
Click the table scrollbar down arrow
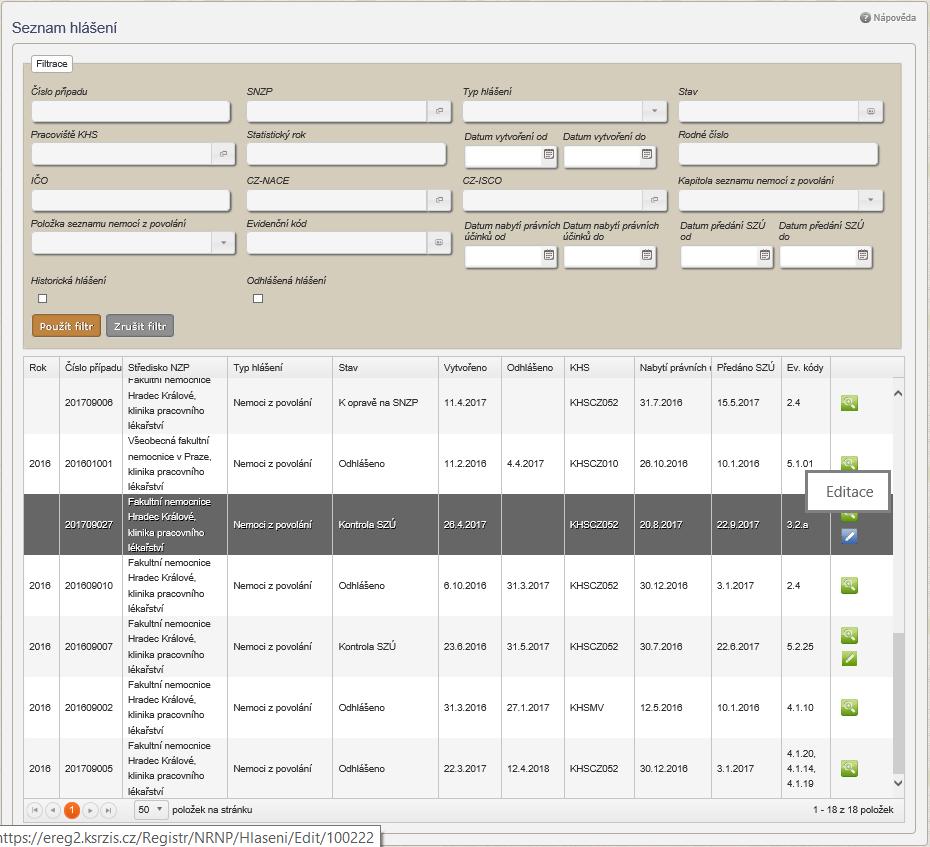898,783
